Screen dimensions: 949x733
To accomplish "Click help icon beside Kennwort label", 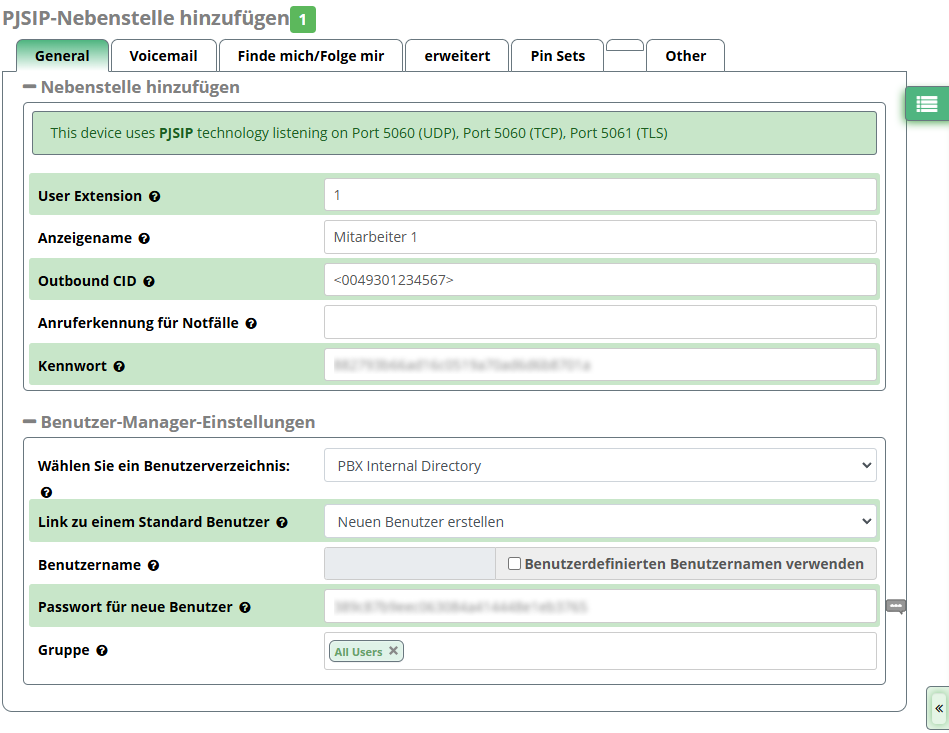I will (x=119, y=367).
